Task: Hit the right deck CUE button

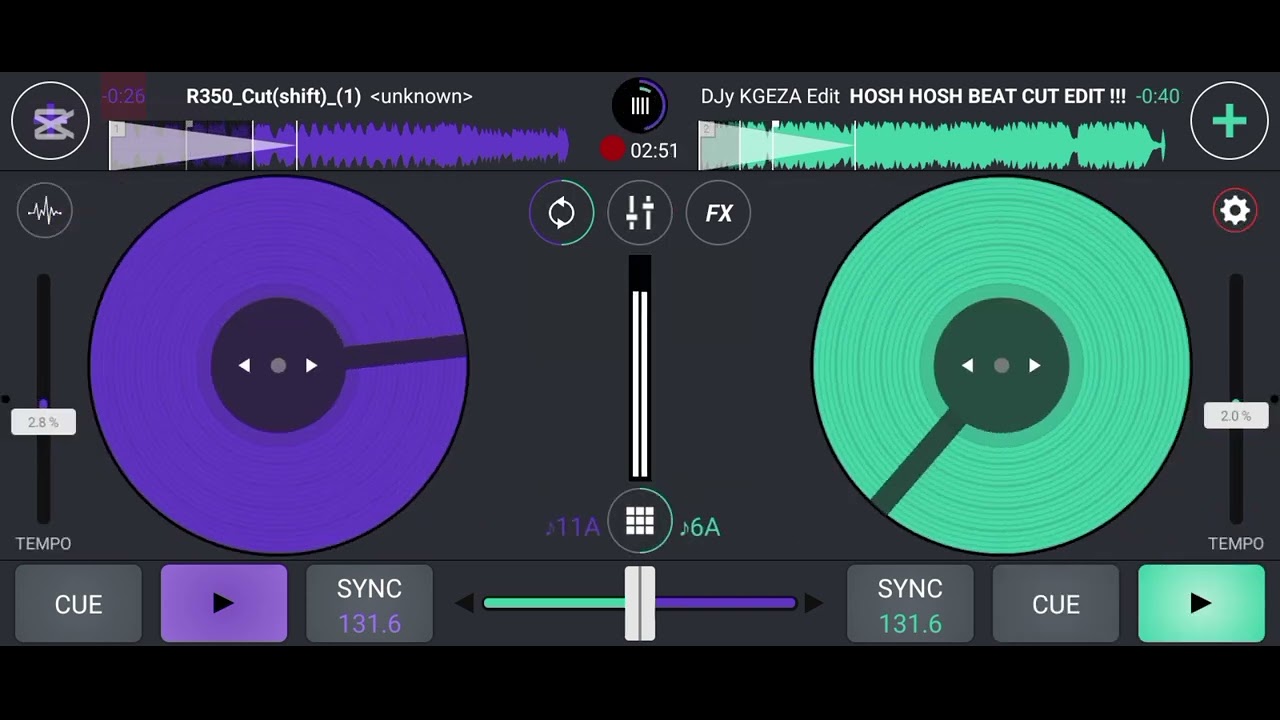Action: 1056,603
